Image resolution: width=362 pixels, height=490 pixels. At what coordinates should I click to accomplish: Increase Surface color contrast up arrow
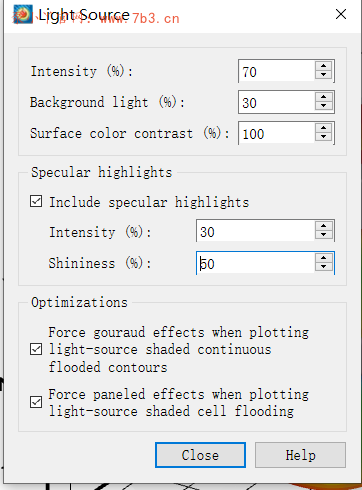click(x=323, y=128)
